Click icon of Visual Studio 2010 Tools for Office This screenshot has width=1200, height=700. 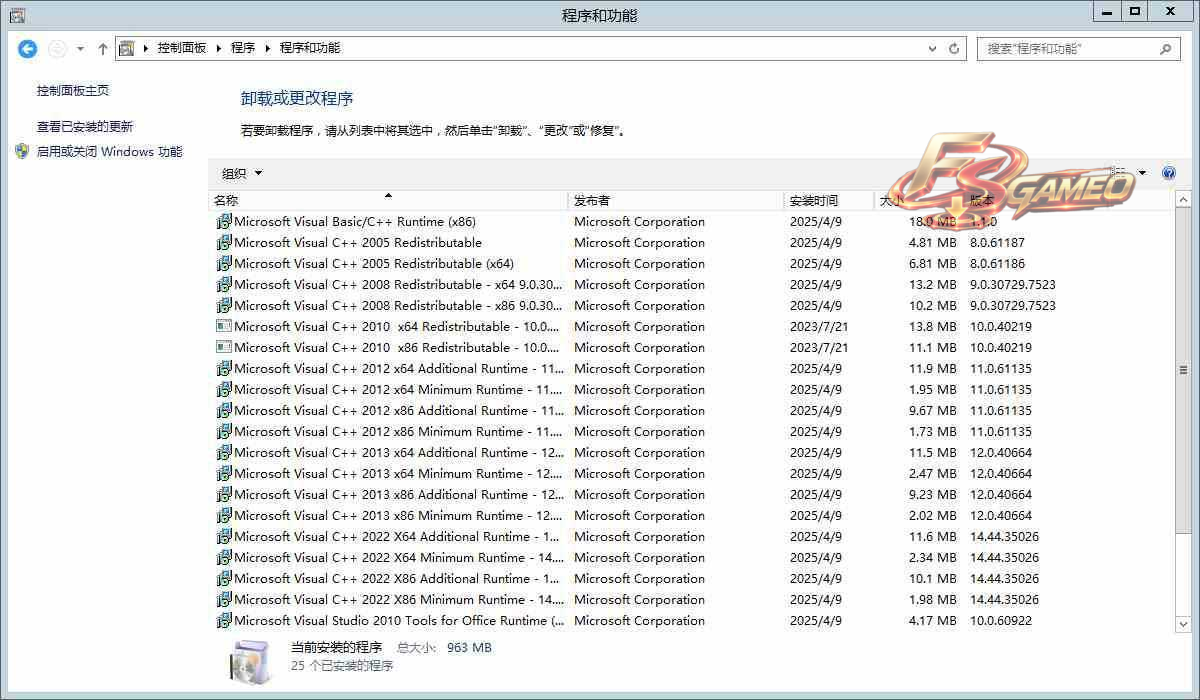224,621
